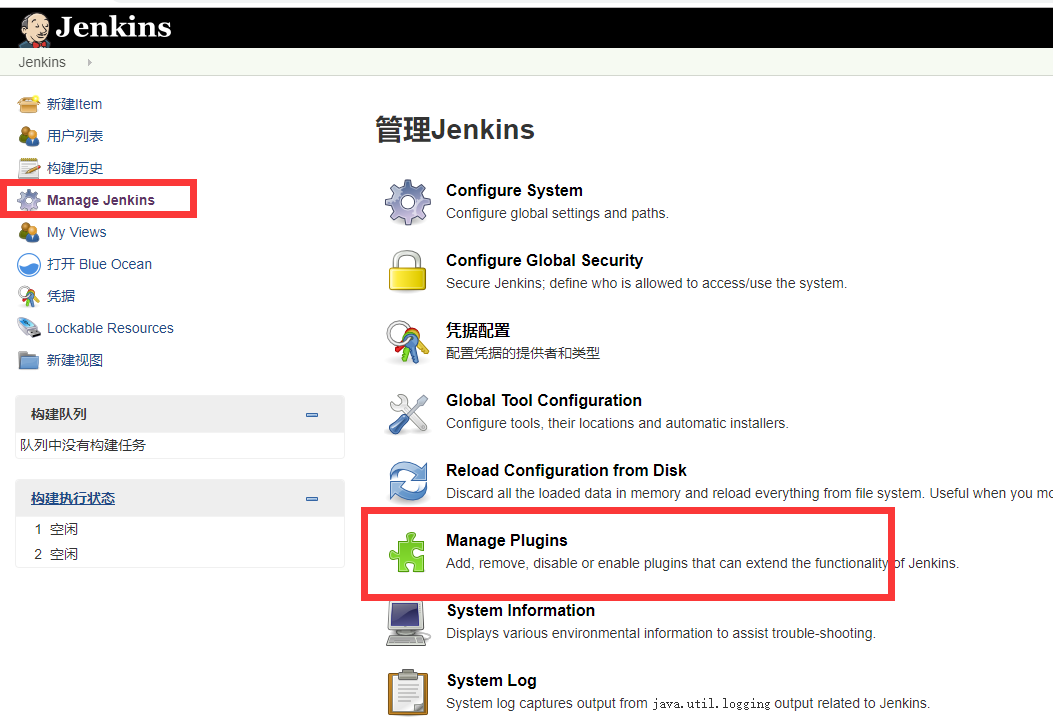Click the 管理Jenkins page heading
1053x718 pixels.
[x=455, y=129]
